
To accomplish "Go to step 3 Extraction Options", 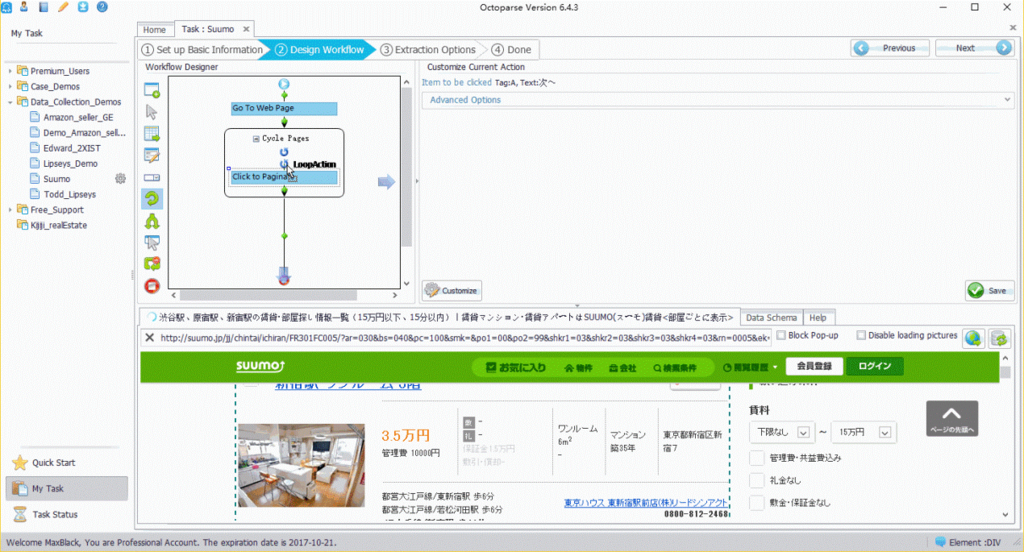I will pyautogui.click(x=428, y=50).
